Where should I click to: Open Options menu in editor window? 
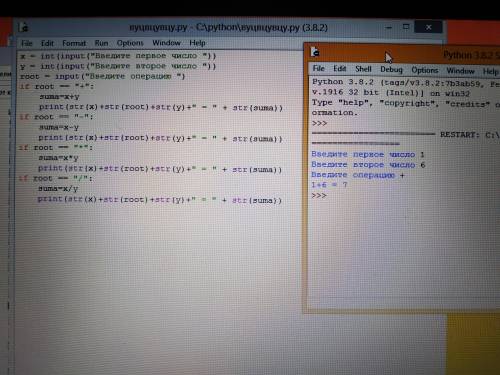(130, 43)
